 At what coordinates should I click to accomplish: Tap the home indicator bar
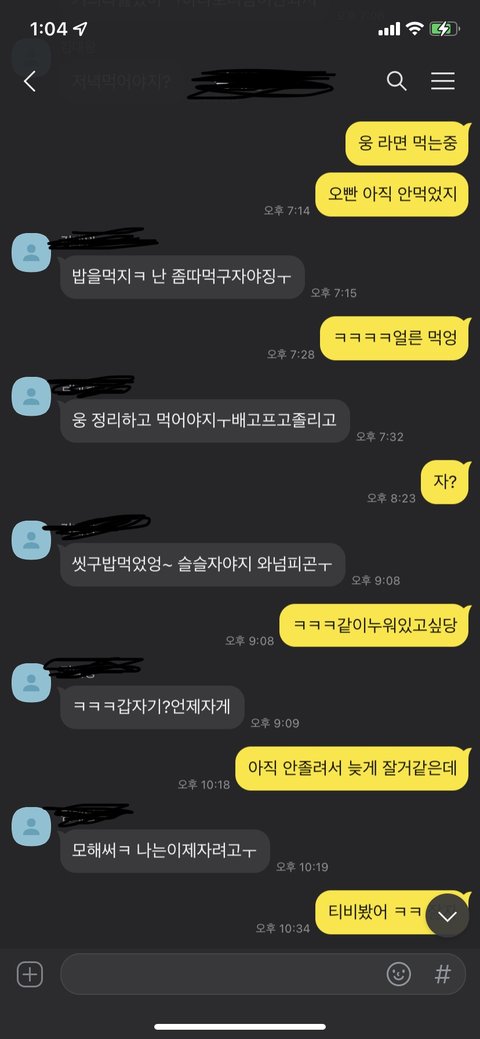240,1027
